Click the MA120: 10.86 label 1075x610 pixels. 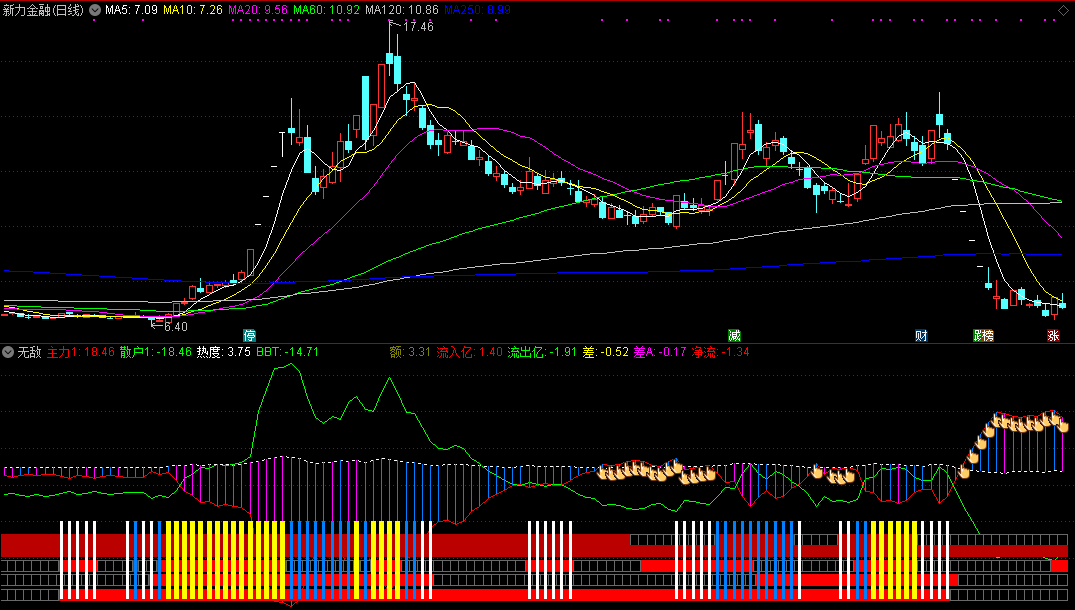coord(402,10)
